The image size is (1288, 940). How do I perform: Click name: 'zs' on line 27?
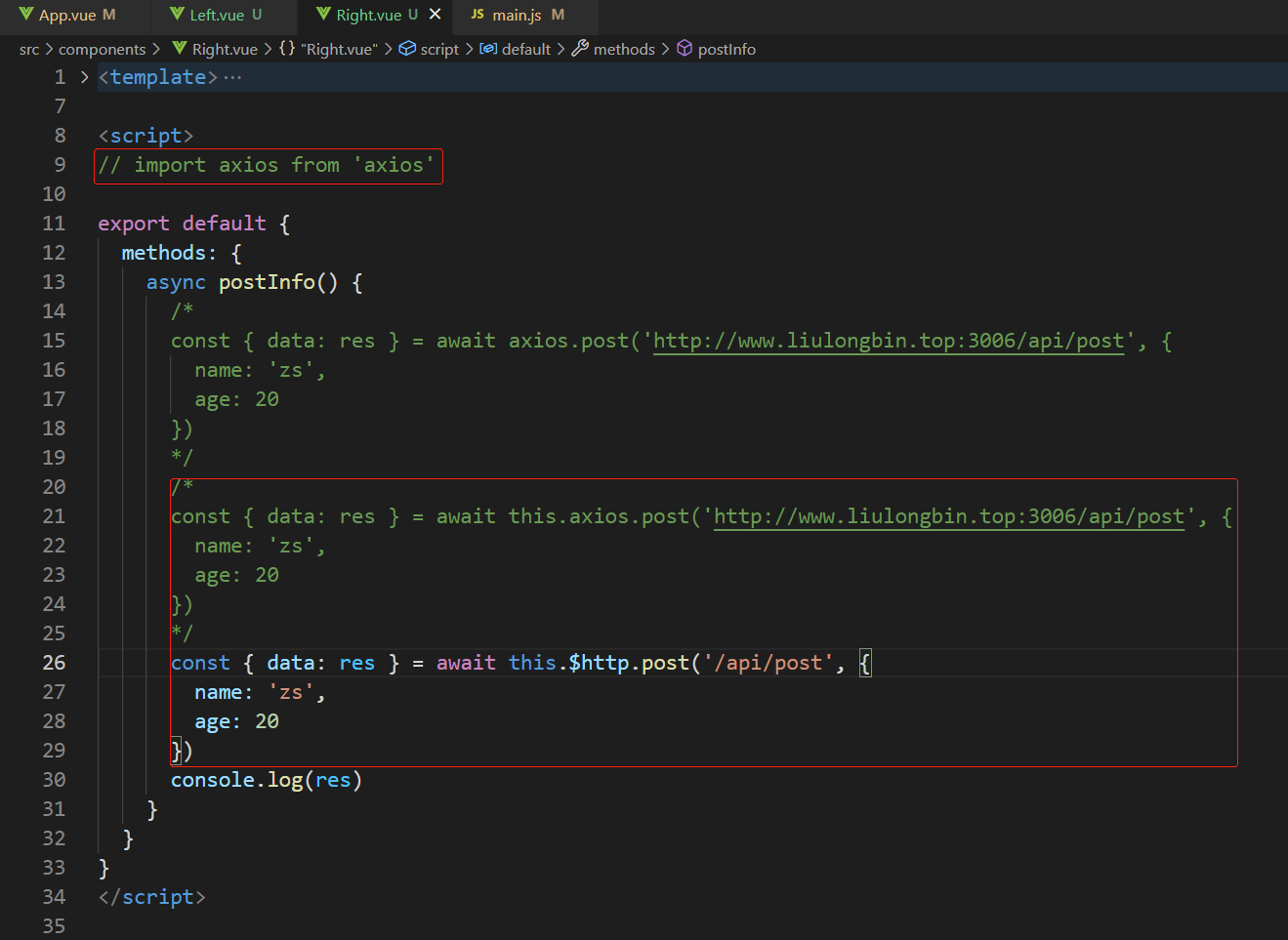[260, 692]
